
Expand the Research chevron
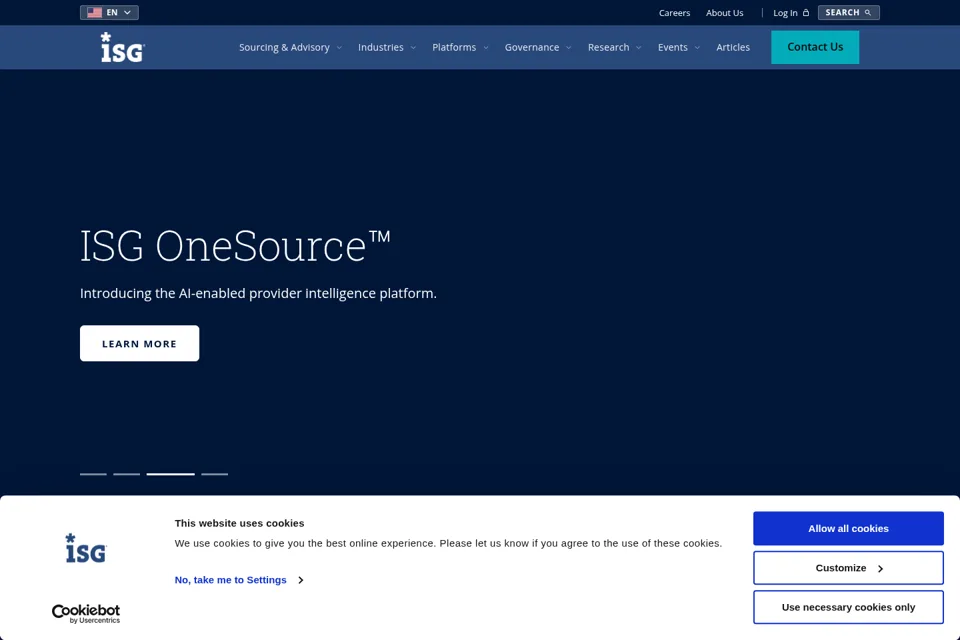click(x=639, y=48)
